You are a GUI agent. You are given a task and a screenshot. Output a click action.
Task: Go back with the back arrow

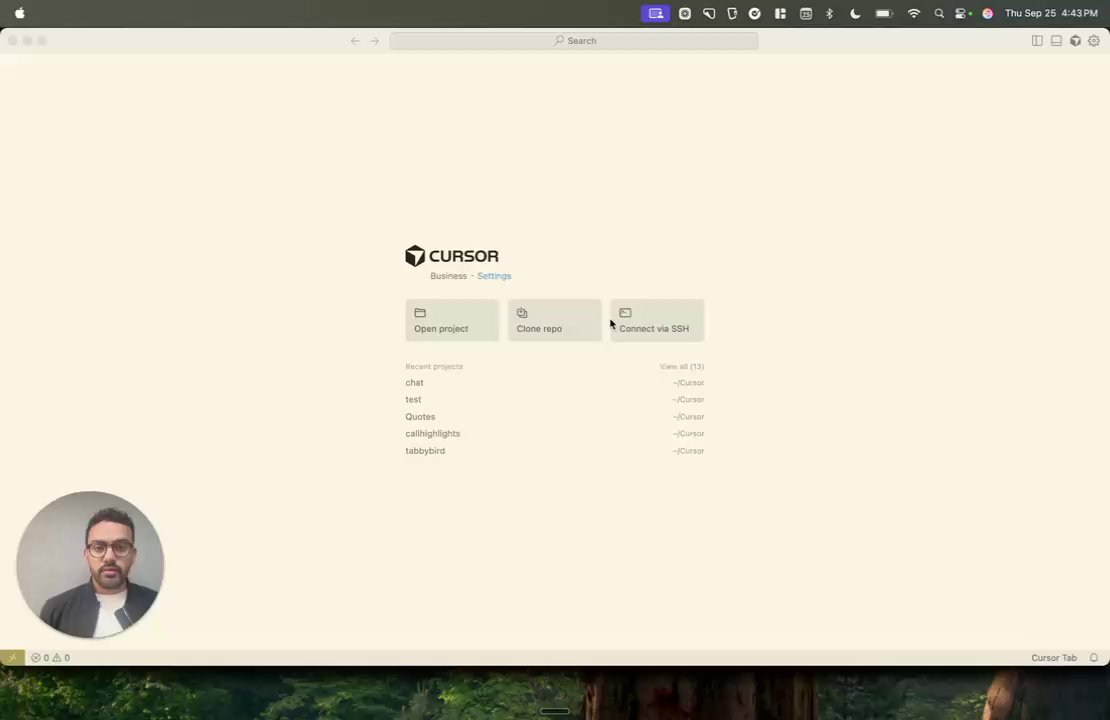point(355,41)
